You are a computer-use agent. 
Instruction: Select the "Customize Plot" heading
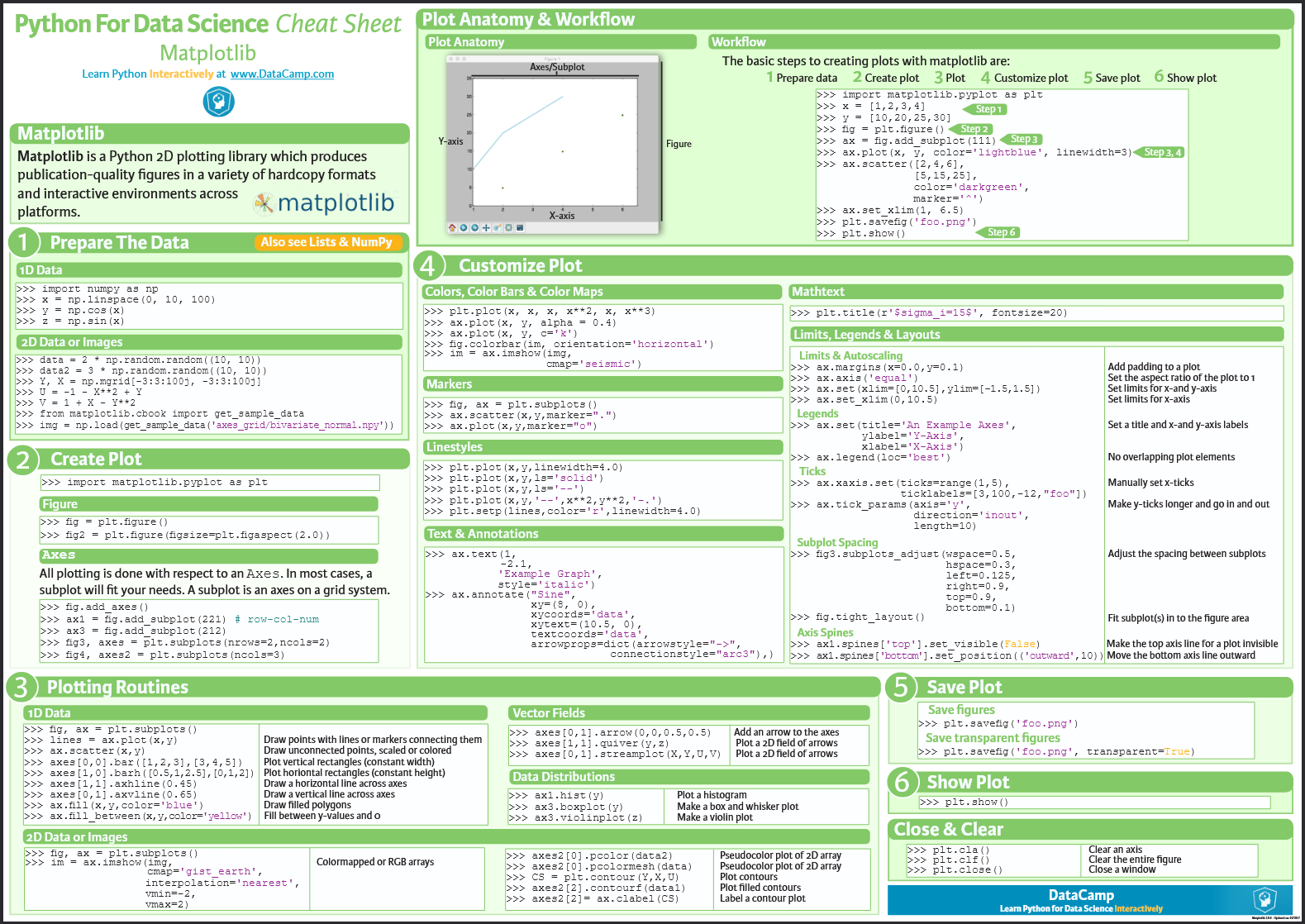[x=521, y=265]
